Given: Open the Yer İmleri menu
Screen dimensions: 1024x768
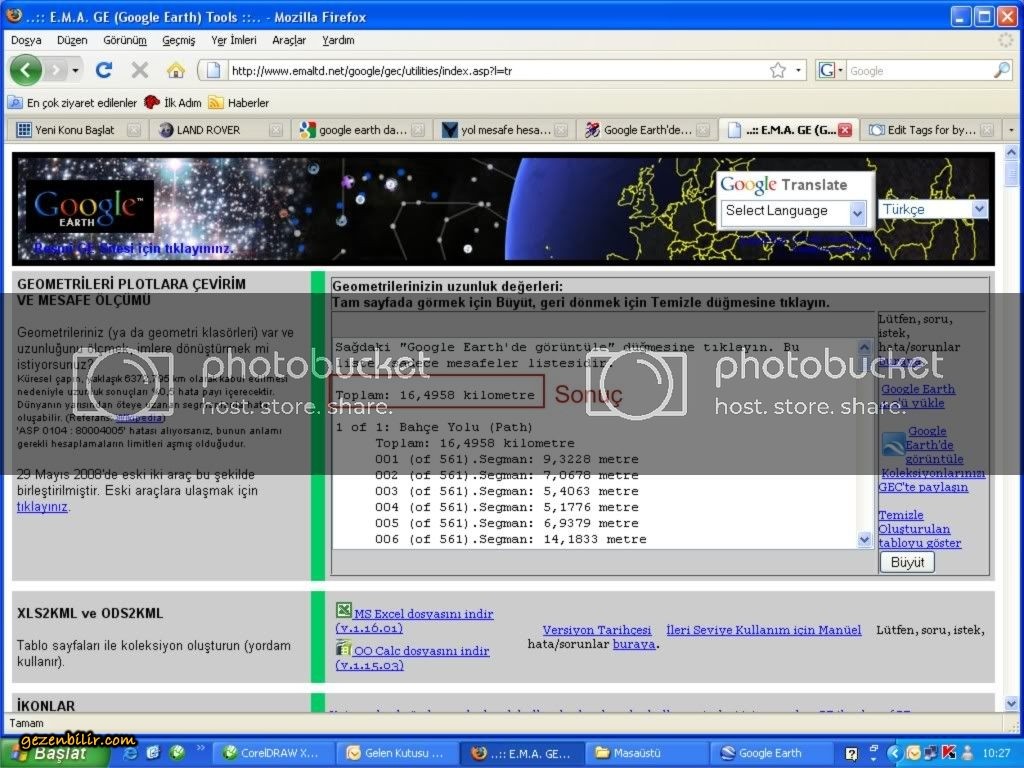Looking at the screenshot, I should [234, 40].
